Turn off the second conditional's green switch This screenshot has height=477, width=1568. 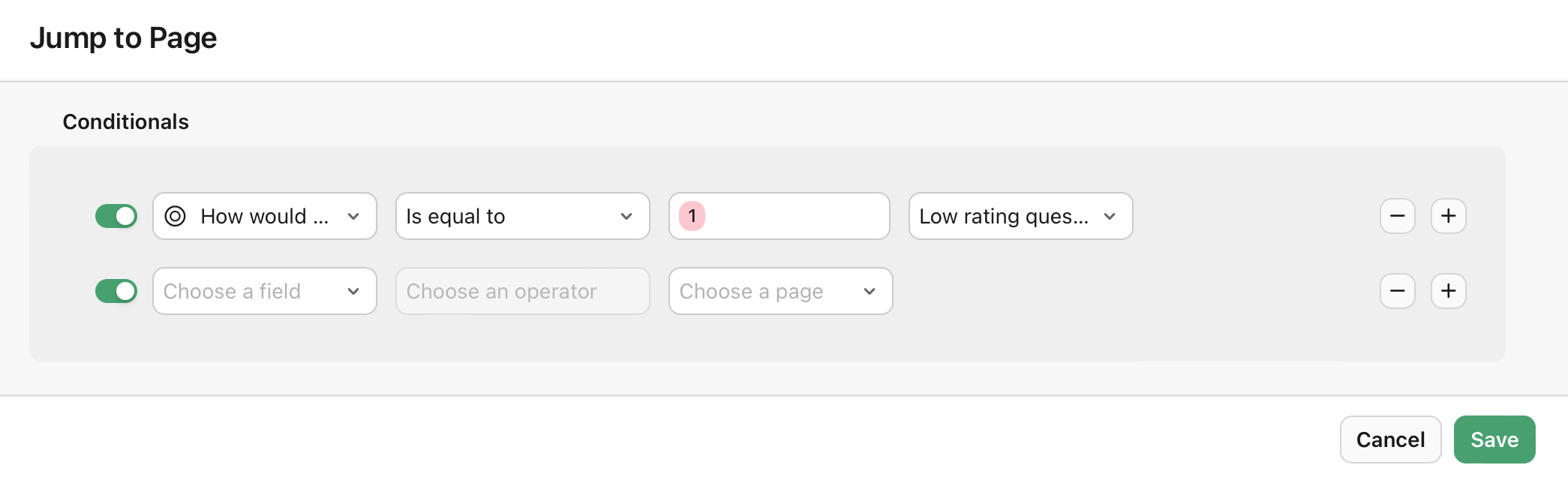116,291
